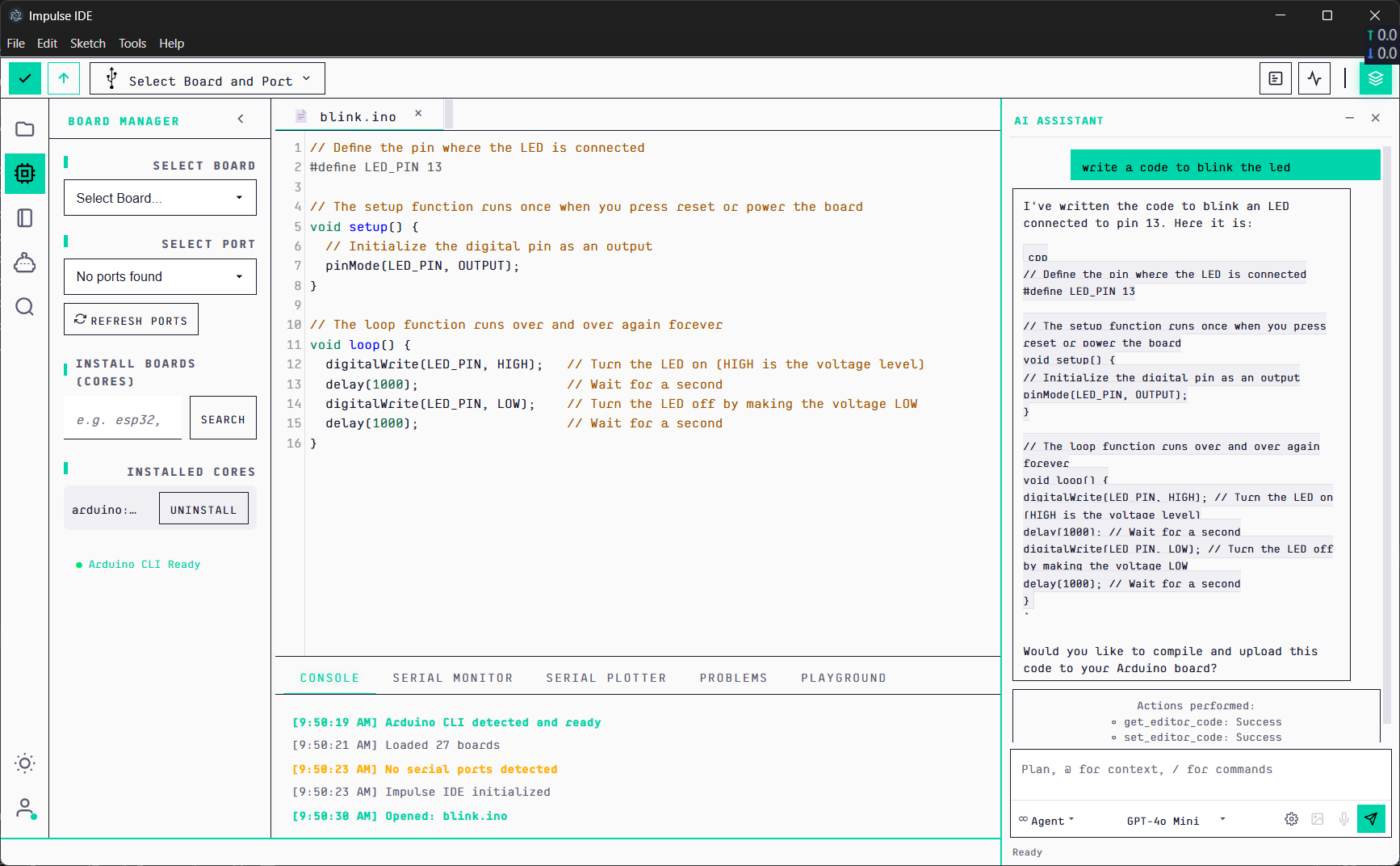This screenshot has width=1400, height=866.
Task: Switch to the Console tab
Action: click(x=329, y=679)
